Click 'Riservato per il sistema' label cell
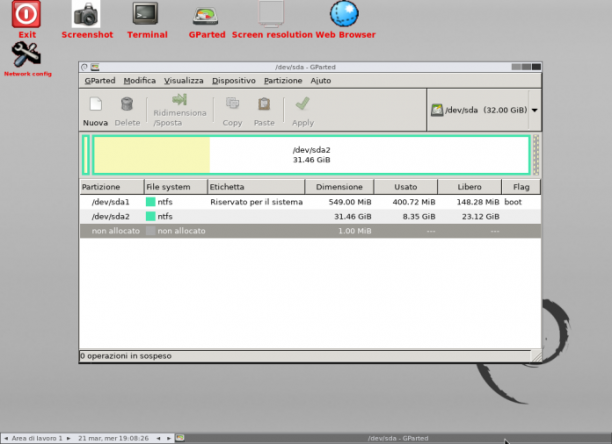 click(256, 202)
